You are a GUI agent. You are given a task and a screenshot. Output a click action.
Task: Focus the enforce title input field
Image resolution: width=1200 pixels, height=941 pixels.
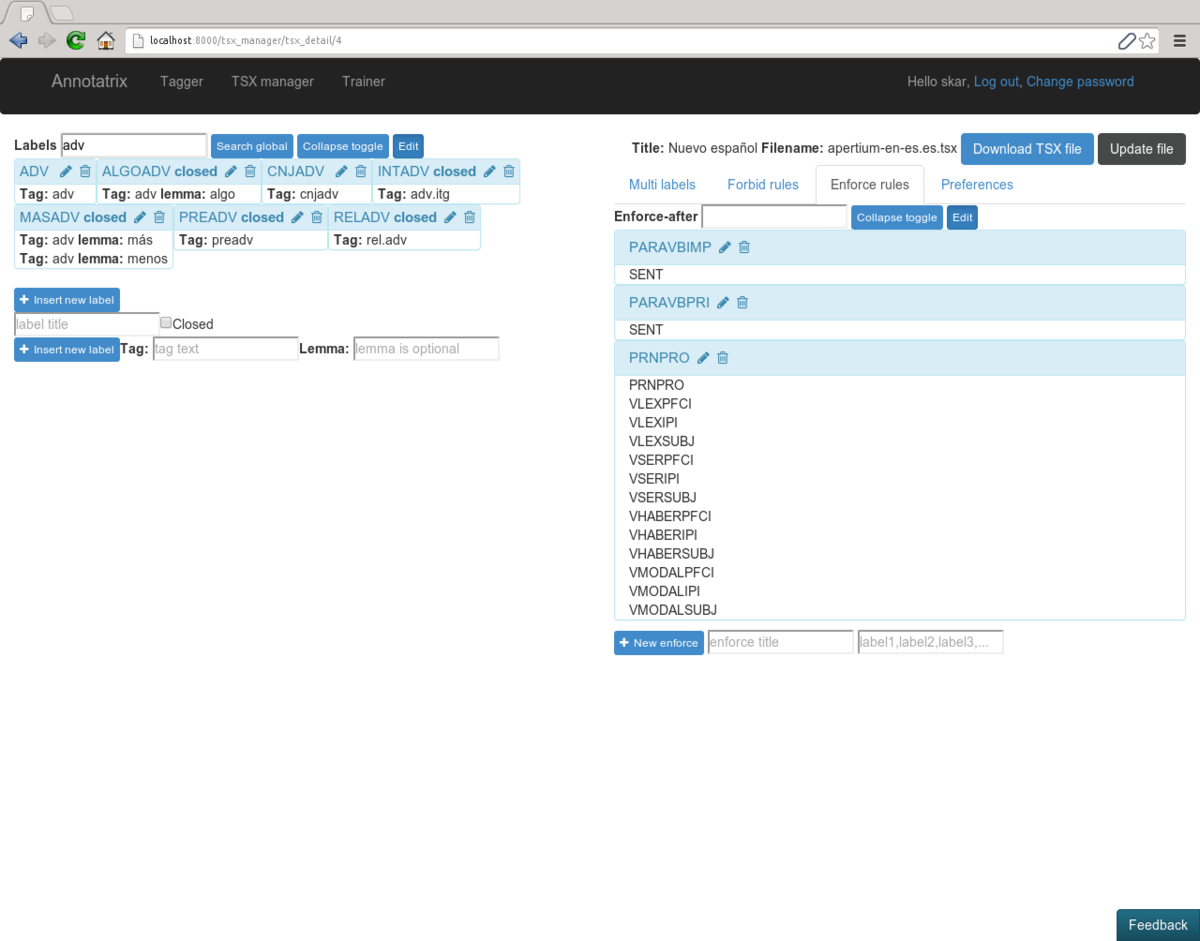coord(780,642)
